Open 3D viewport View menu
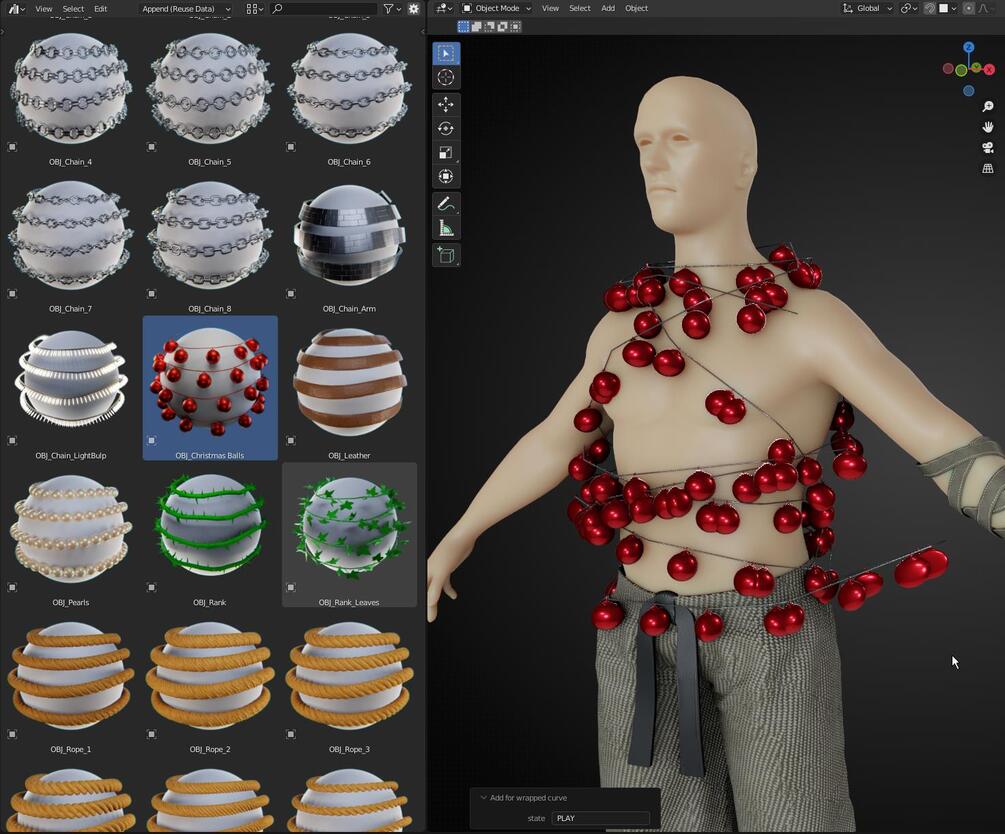Screen dimensions: 1005x834 coord(550,8)
